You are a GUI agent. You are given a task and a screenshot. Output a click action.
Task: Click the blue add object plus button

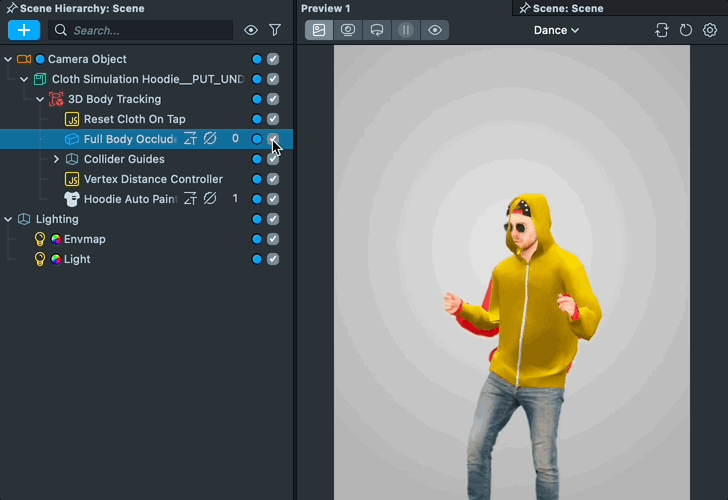pos(23,30)
